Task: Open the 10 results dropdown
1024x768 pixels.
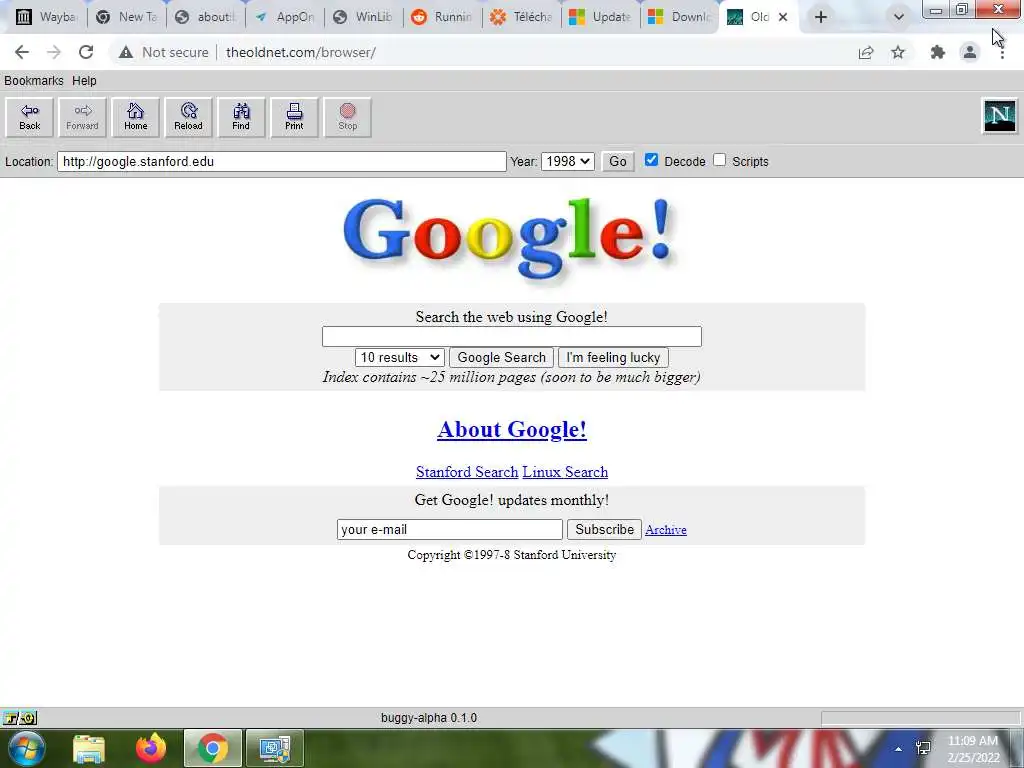Action: 400,357
